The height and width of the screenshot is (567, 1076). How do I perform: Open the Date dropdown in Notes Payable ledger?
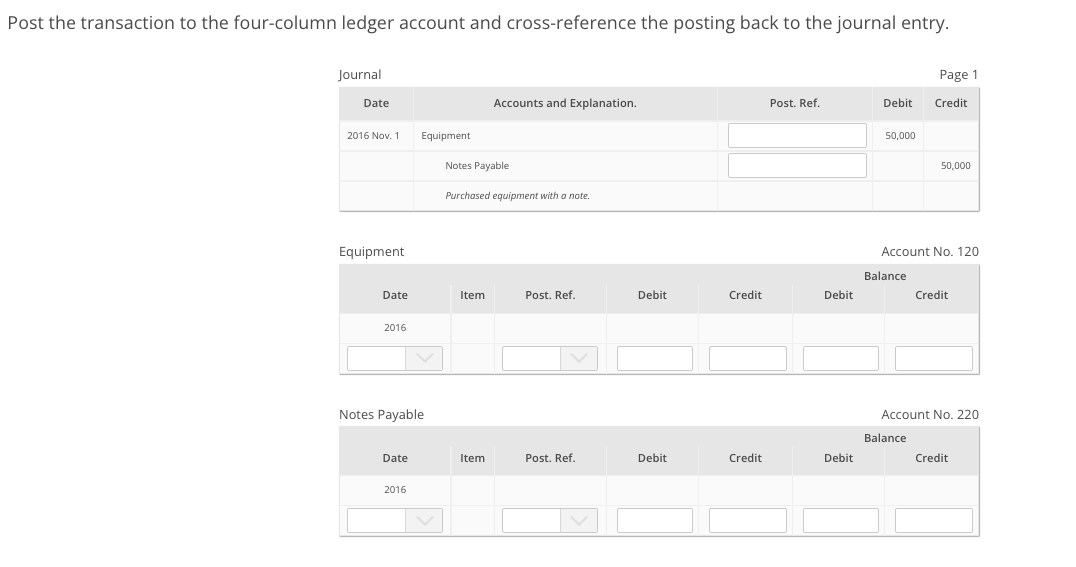pyautogui.click(x=395, y=520)
